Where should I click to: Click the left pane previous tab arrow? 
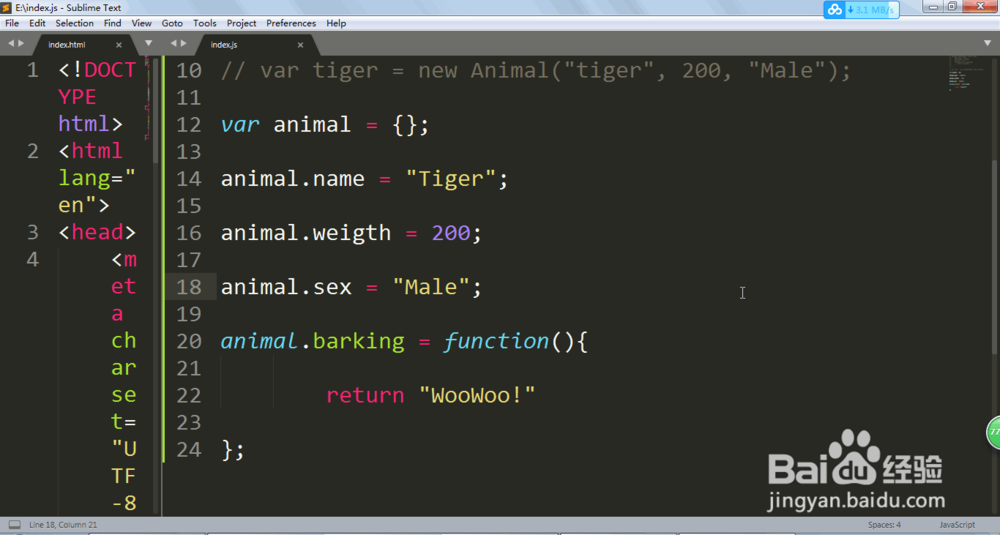click(10, 43)
